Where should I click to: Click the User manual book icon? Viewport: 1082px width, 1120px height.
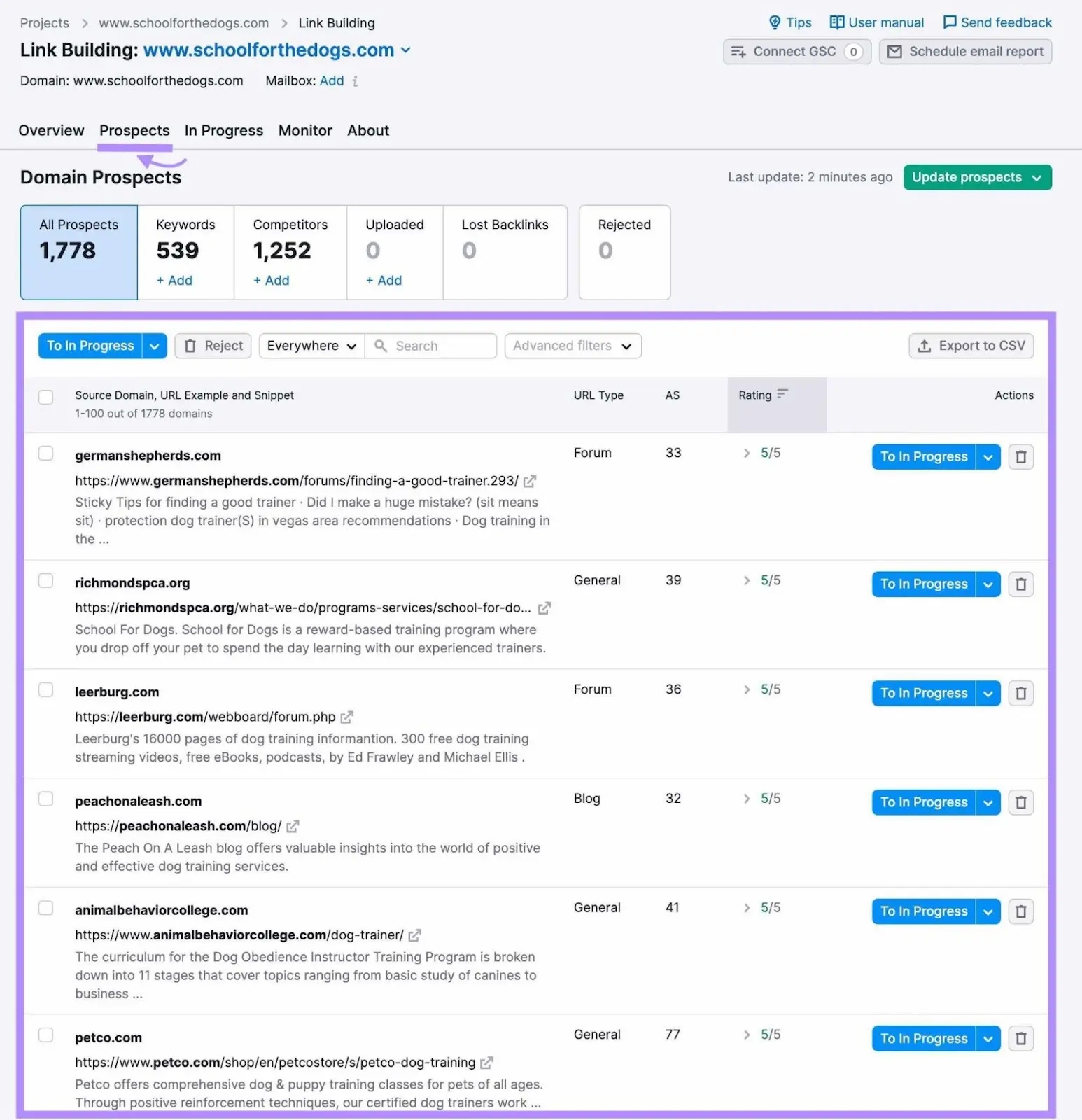[837, 22]
